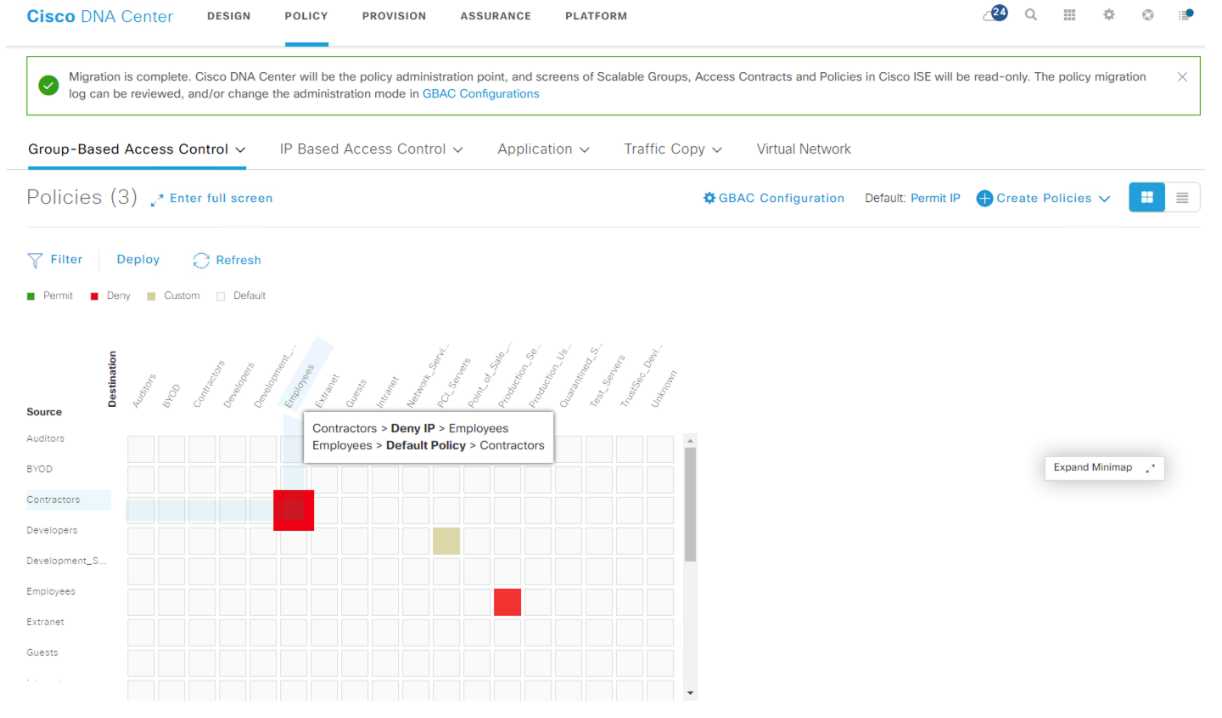Click the search magnifier icon
Screen dimensions: 1222x718
(1031, 15)
